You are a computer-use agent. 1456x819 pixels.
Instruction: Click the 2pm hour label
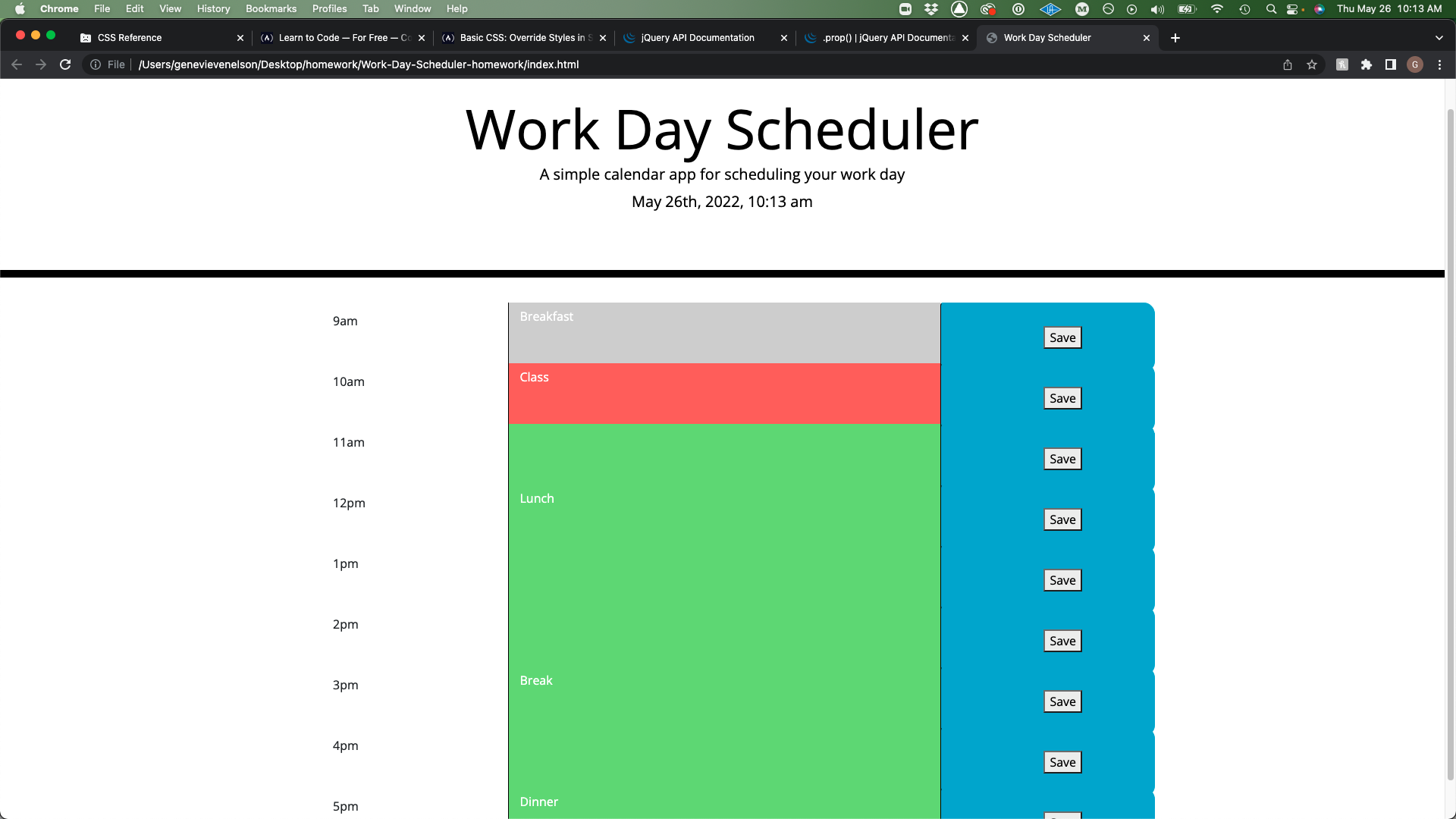(x=346, y=625)
